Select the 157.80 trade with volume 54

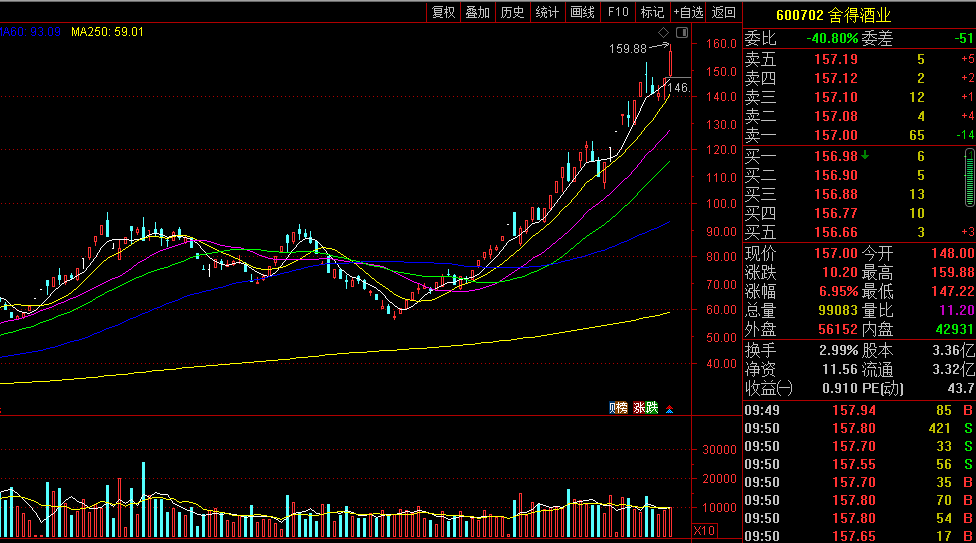[859, 519]
